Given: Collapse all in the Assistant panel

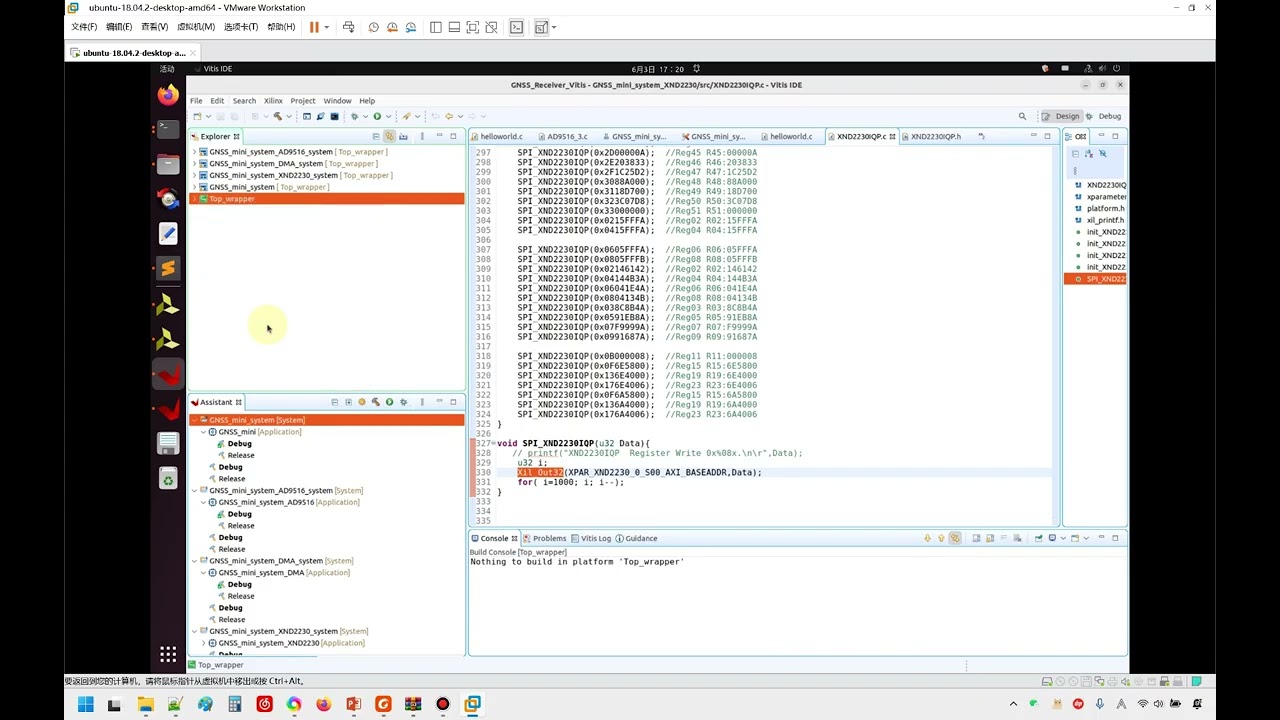Looking at the screenshot, I should pyautogui.click(x=335, y=402).
